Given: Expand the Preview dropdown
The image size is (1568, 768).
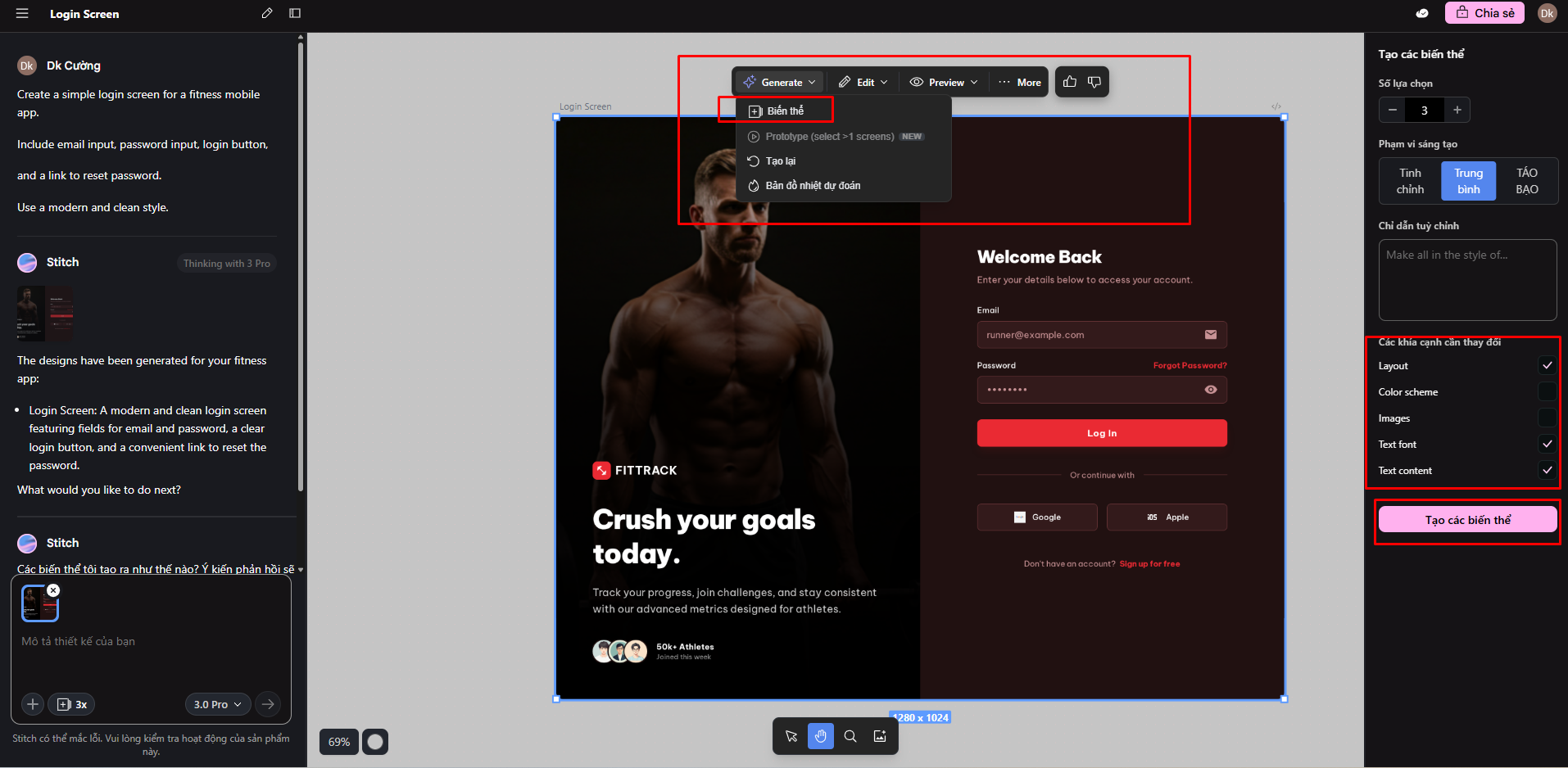Looking at the screenshot, I should (944, 83).
